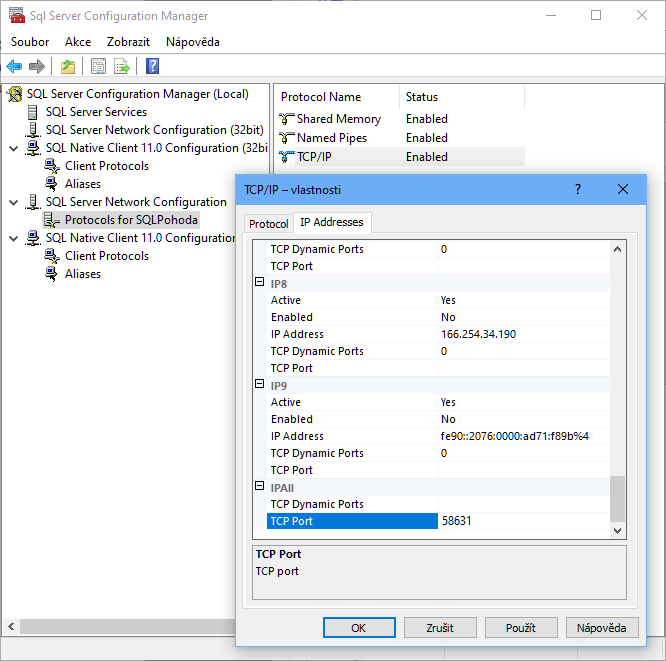The width and height of the screenshot is (666, 661).
Task: Open the Soubor menu
Action: point(30,42)
